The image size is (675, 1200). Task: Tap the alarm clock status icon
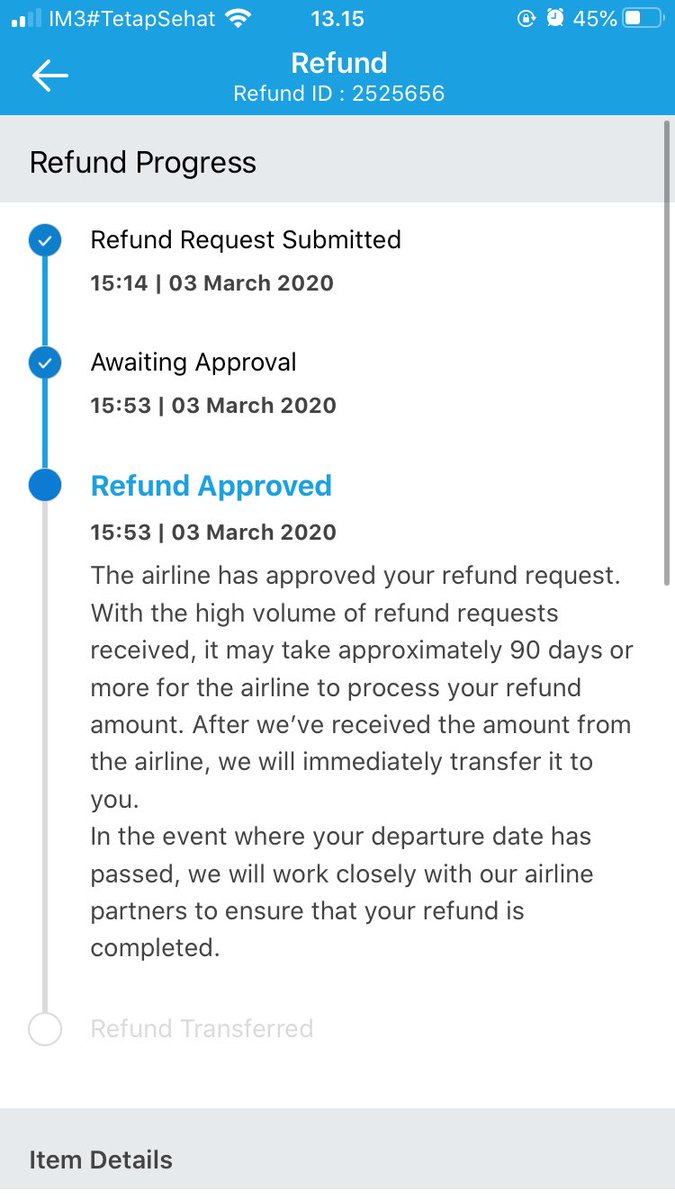(555, 18)
